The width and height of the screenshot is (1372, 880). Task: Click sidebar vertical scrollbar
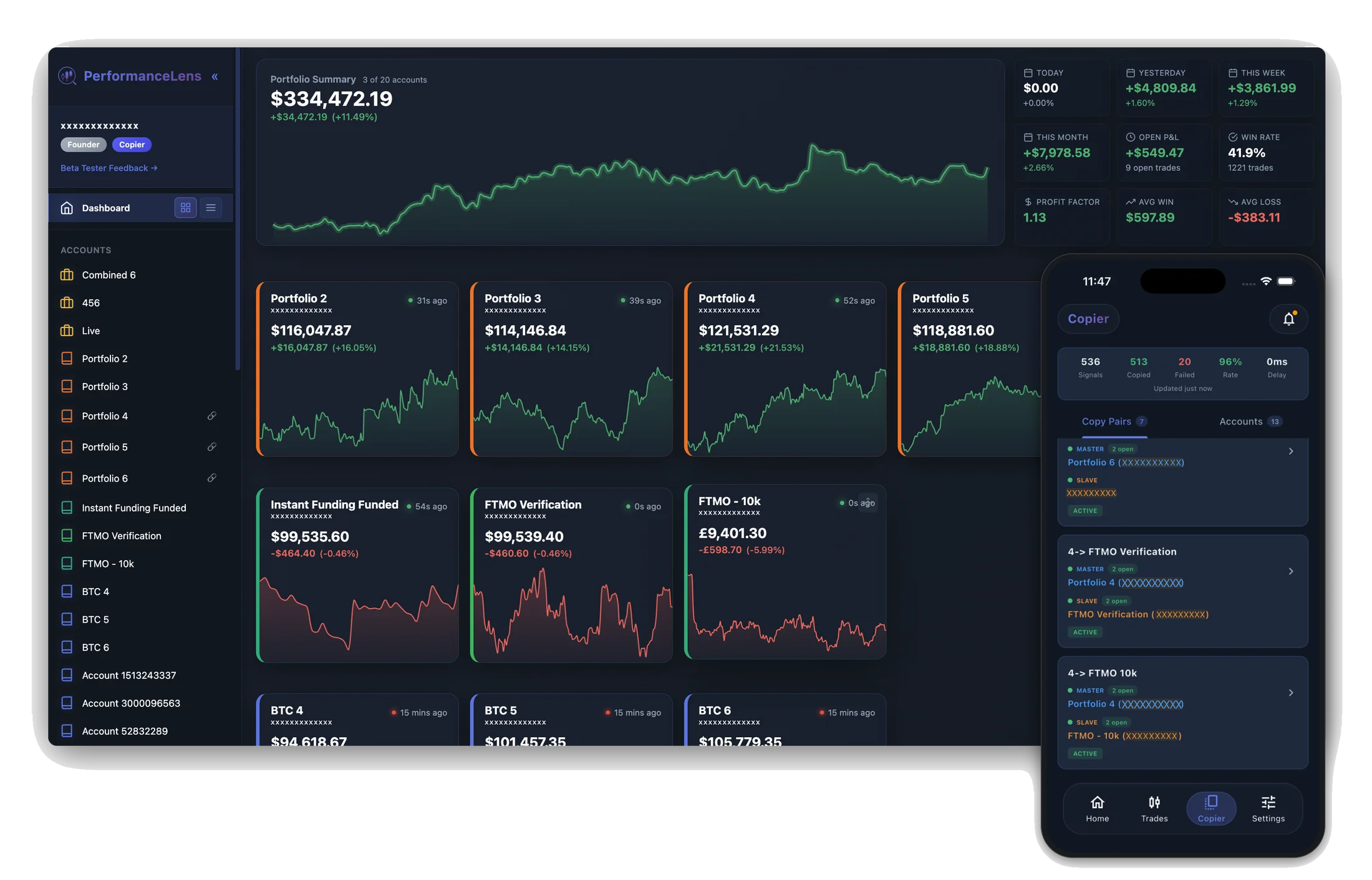click(238, 209)
